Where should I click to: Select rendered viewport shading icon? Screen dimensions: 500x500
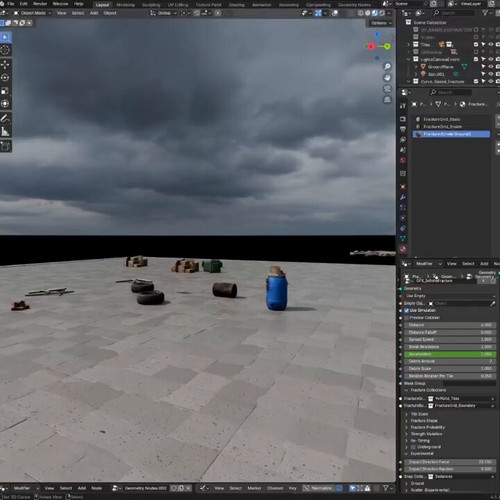382,13
